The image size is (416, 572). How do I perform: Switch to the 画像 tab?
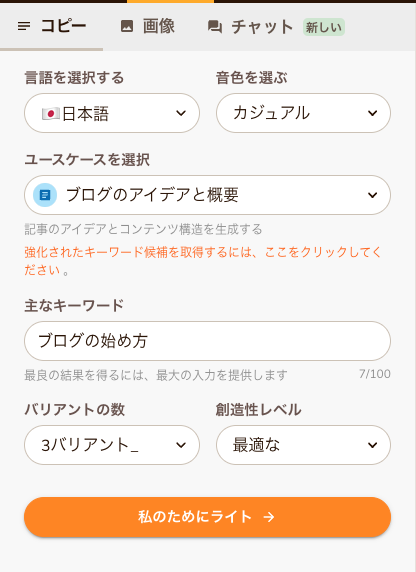pyautogui.click(x=148, y=26)
